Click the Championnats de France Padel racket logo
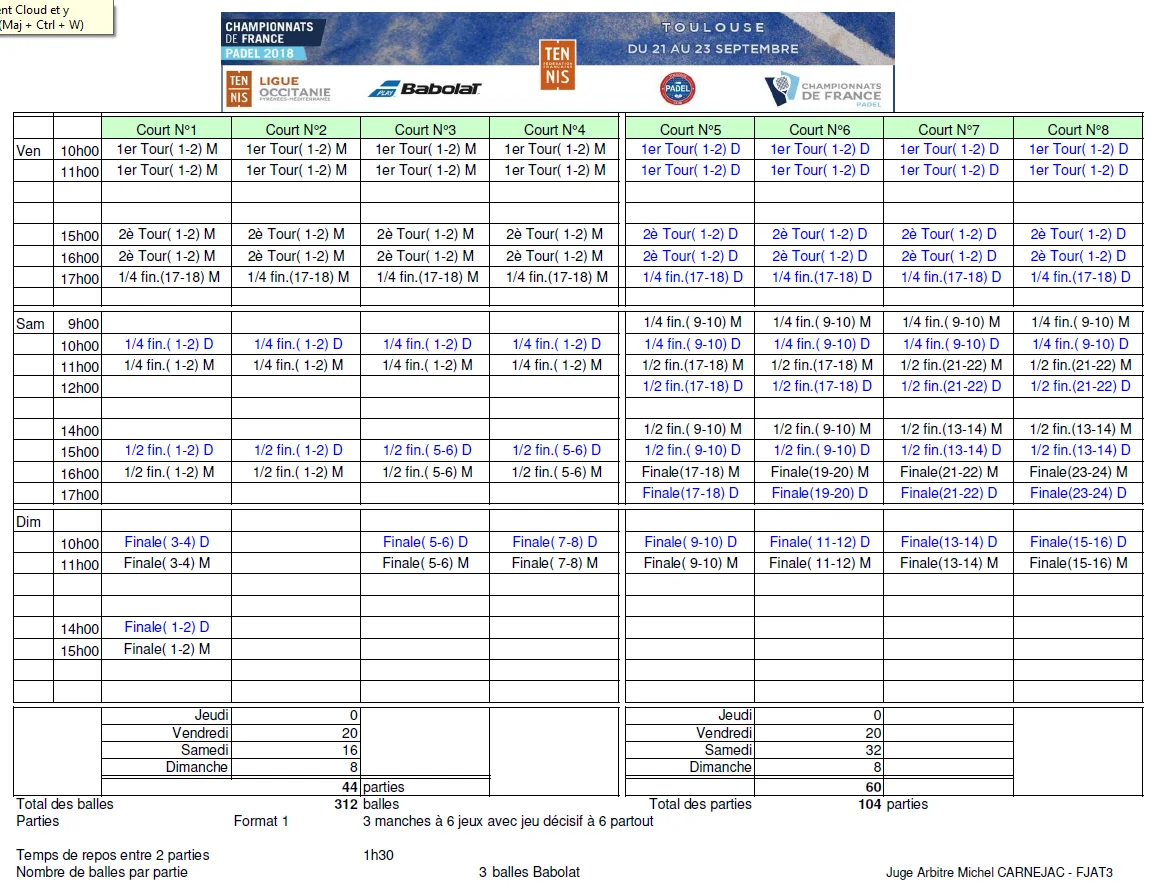 pyautogui.click(x=823, y=89)
